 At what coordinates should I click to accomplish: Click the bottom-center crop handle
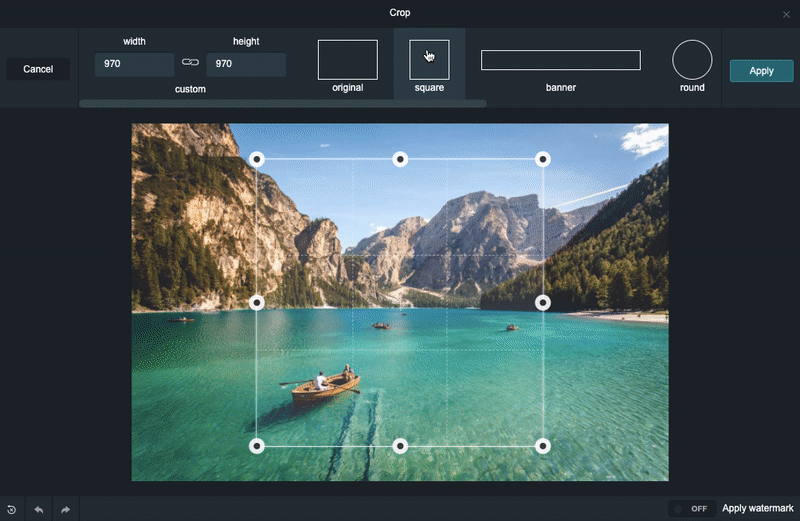tap(400, 446)
